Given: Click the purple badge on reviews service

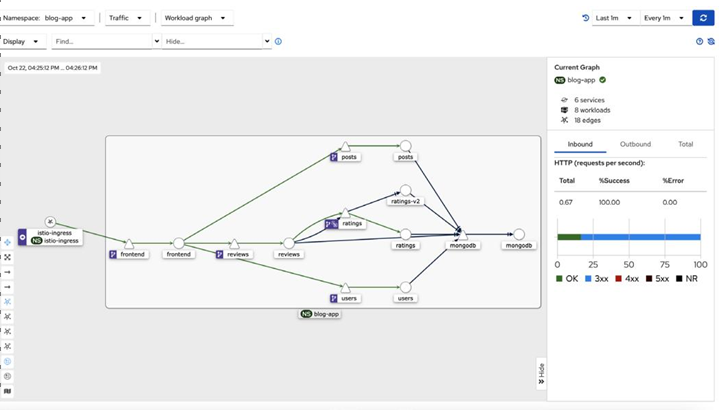Looking at the screenshot, I should click(x=219, y=254).
